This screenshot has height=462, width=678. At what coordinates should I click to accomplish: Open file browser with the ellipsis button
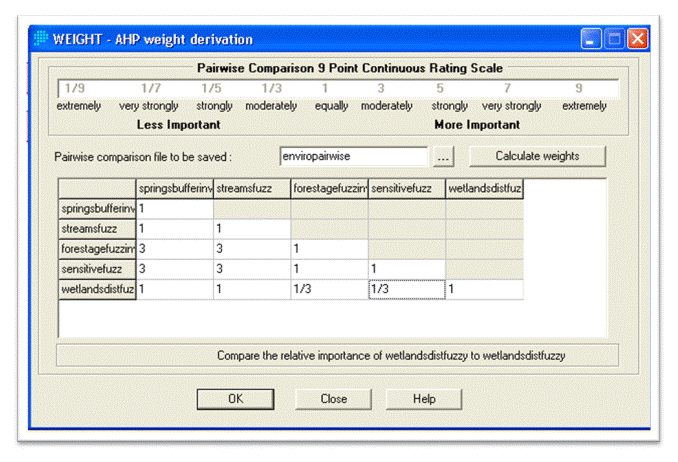[445, 157]
